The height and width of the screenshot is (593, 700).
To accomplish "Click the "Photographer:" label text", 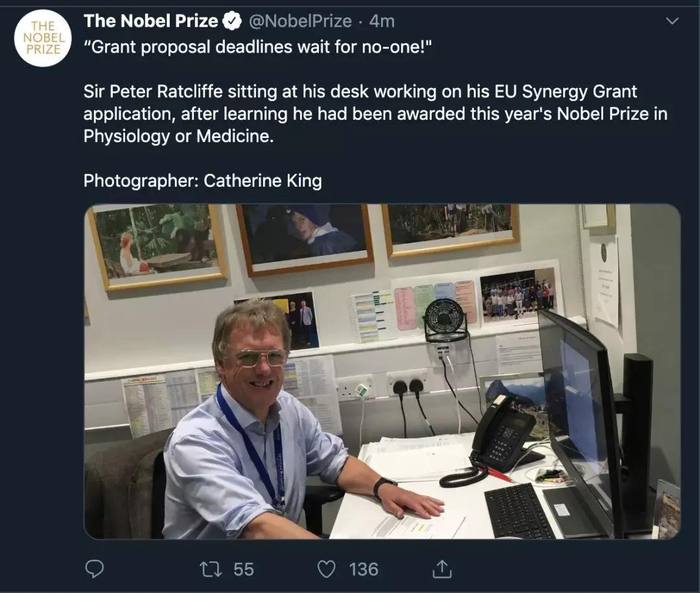I will 139,180.
